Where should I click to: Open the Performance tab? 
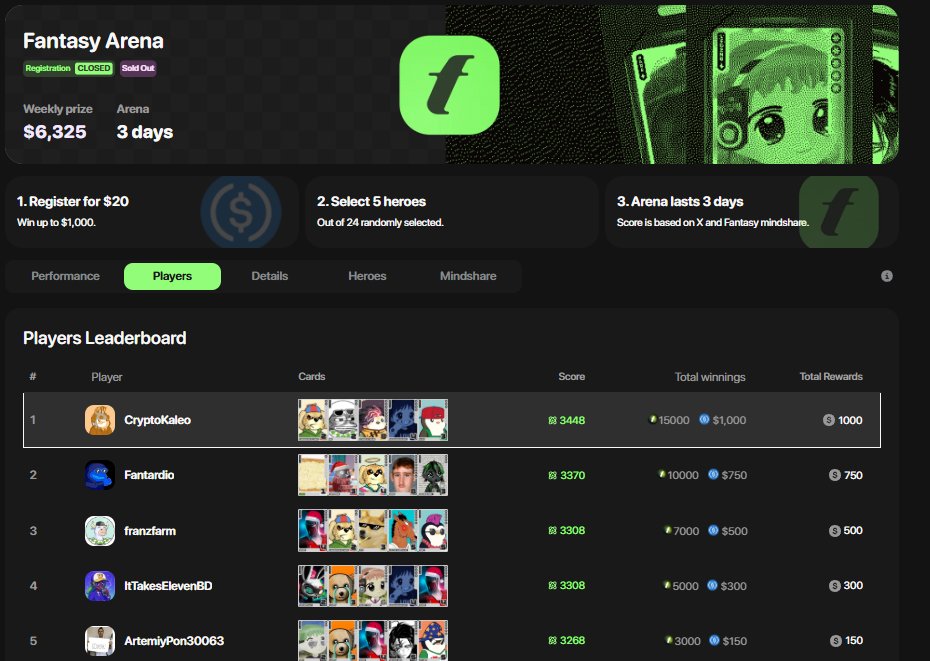pos(65,276)
